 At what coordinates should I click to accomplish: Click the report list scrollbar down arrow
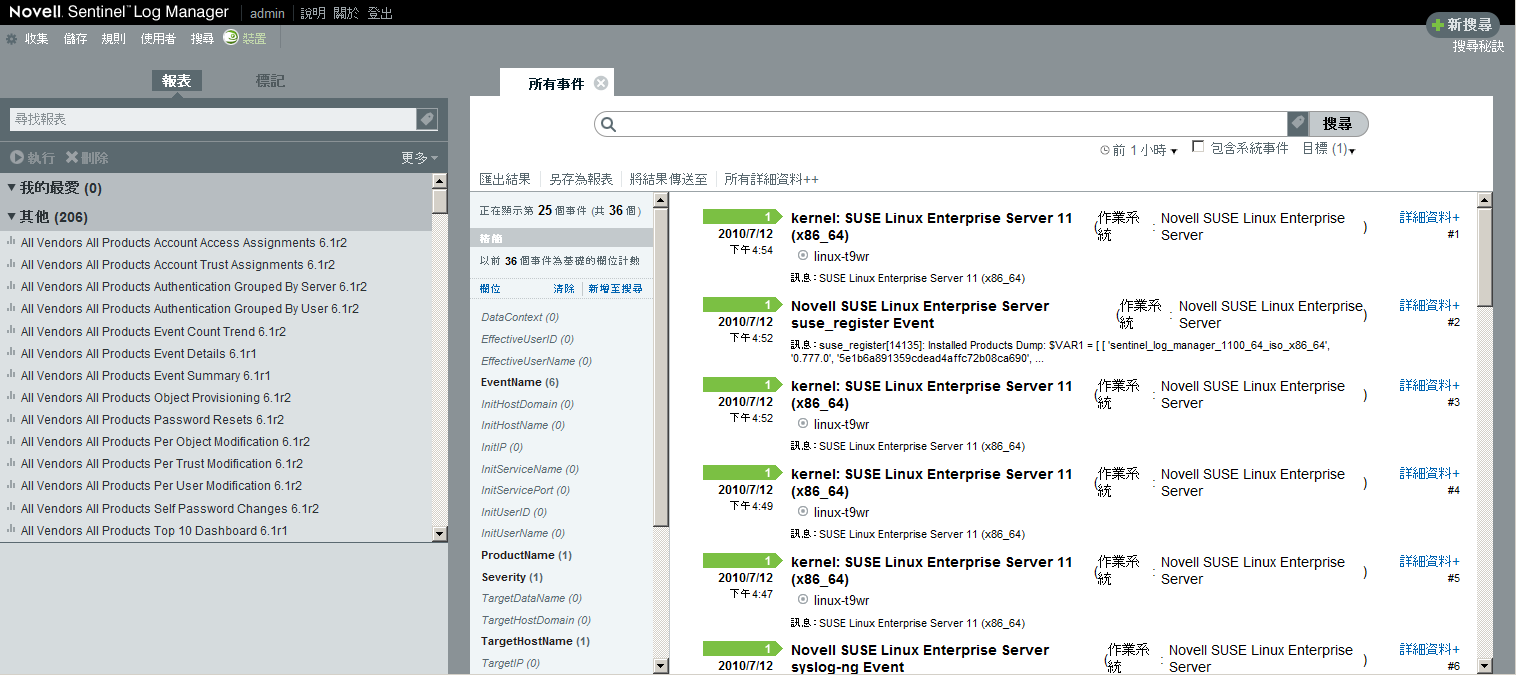pos(440,534)
